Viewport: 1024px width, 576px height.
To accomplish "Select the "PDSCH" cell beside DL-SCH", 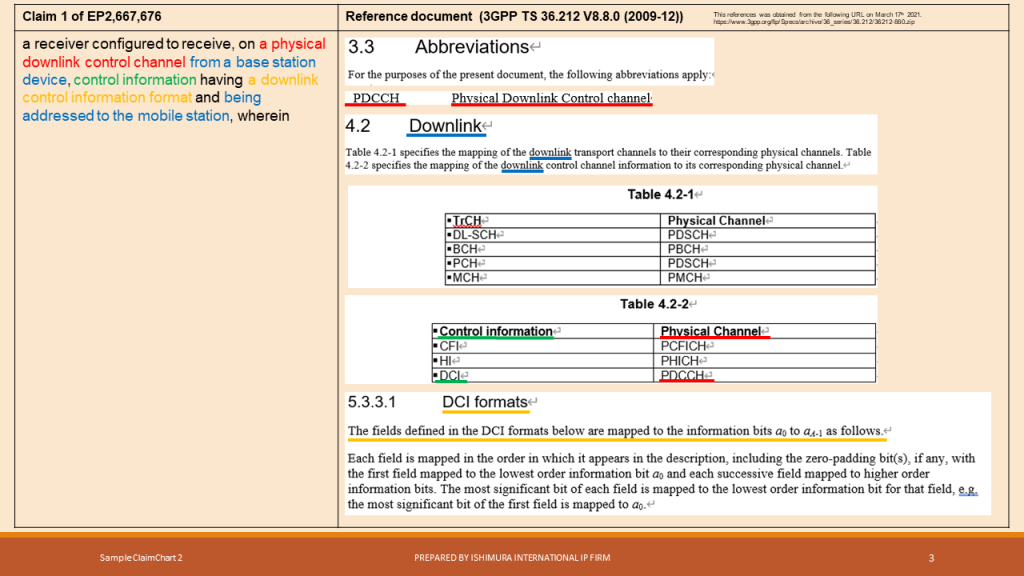I will [684, 235].
